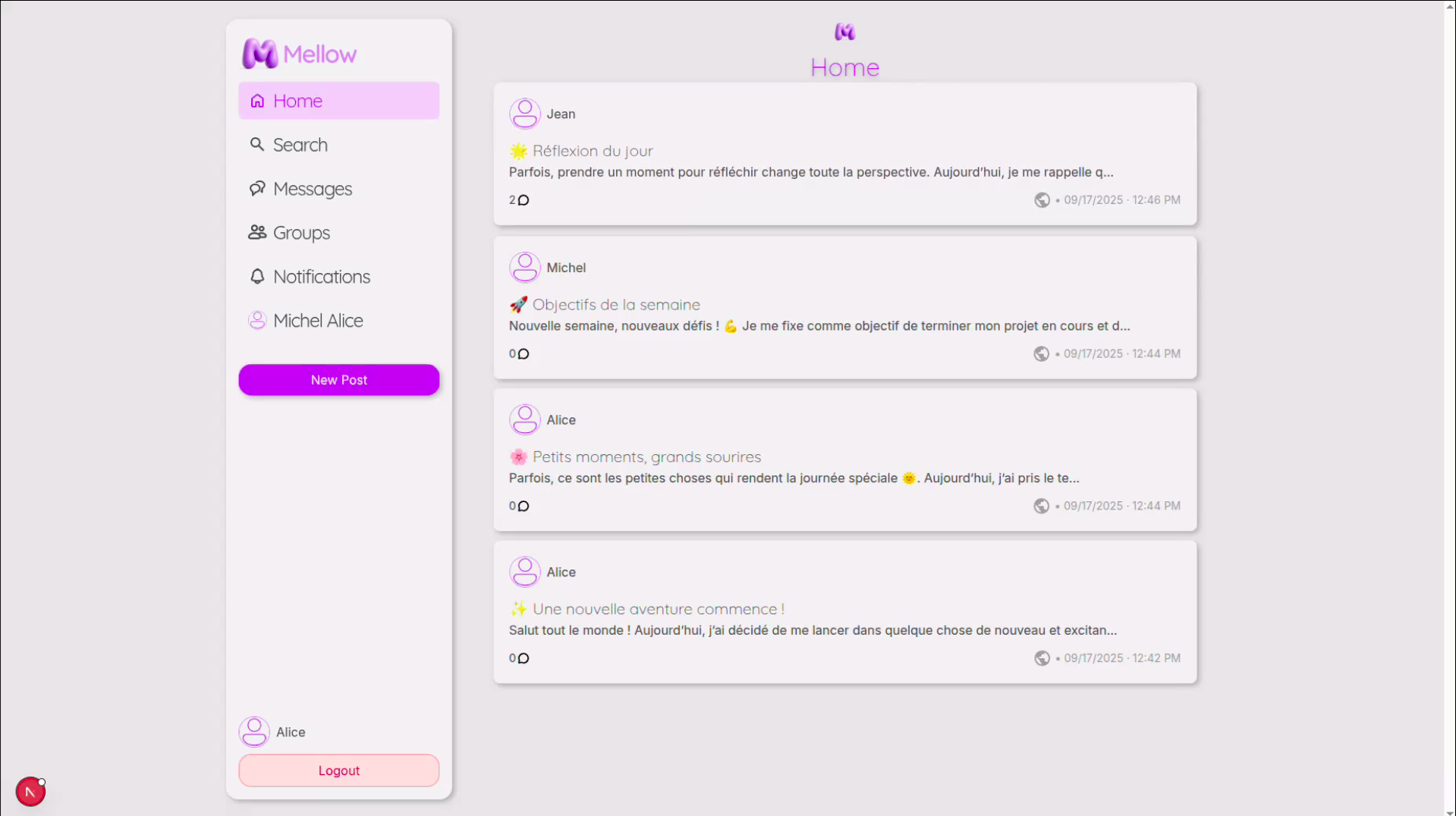The image size is (1456, 816).
Task: Click the red Next.js dev tools badge
Action: [30, 792]
